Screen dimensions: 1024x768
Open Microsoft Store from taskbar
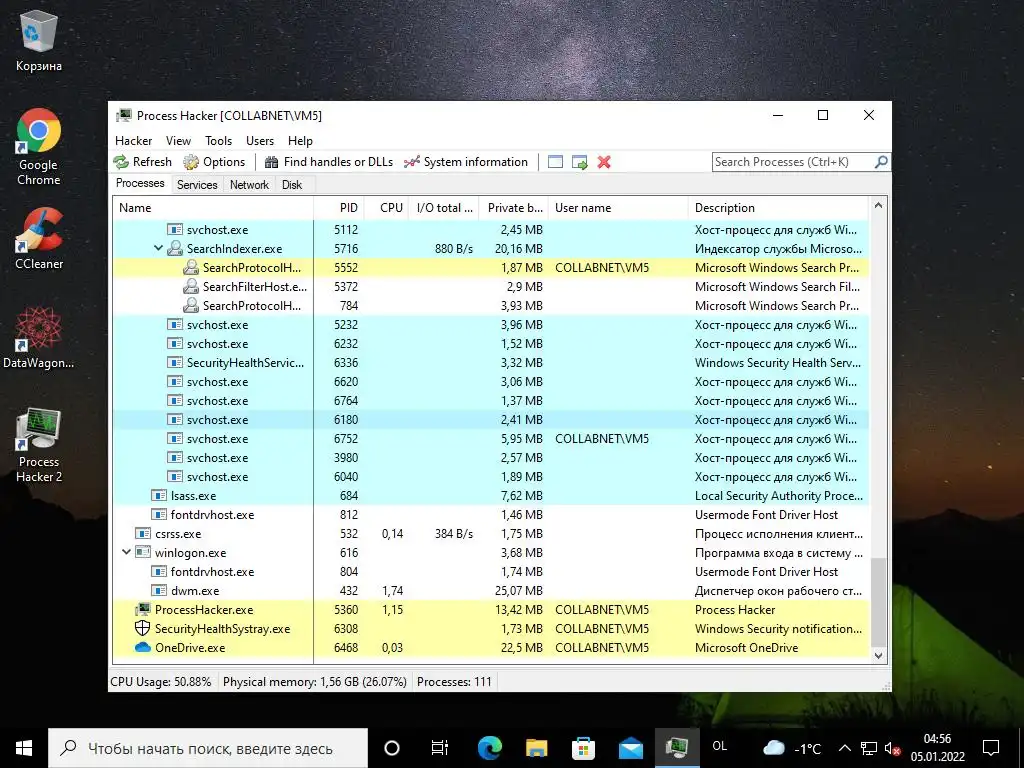tap(583, 748)
